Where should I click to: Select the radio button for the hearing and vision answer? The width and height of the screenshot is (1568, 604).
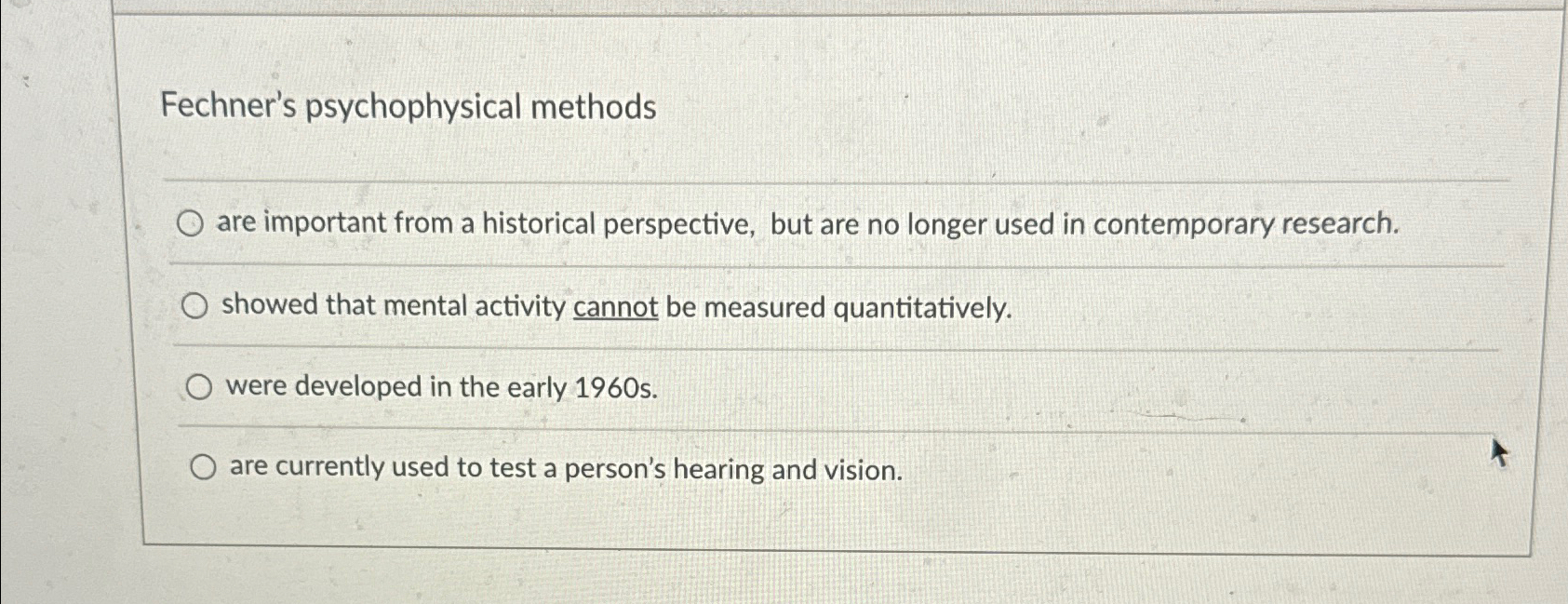pyautogui.click(x=205, y=466)
